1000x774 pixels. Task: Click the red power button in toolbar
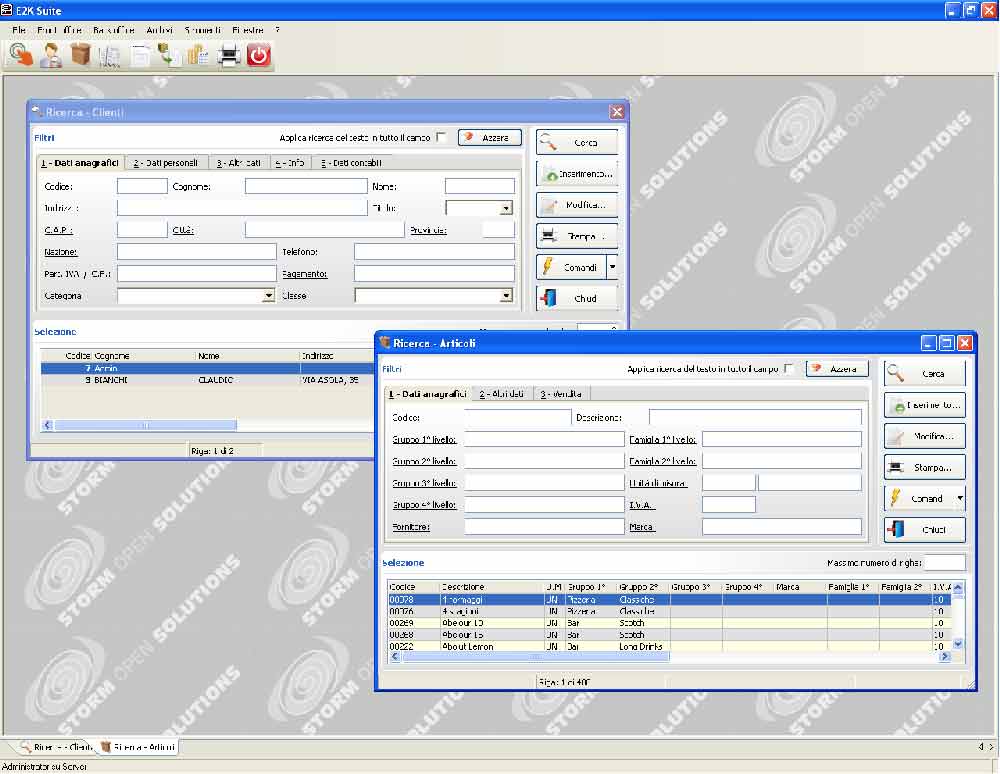259,56
